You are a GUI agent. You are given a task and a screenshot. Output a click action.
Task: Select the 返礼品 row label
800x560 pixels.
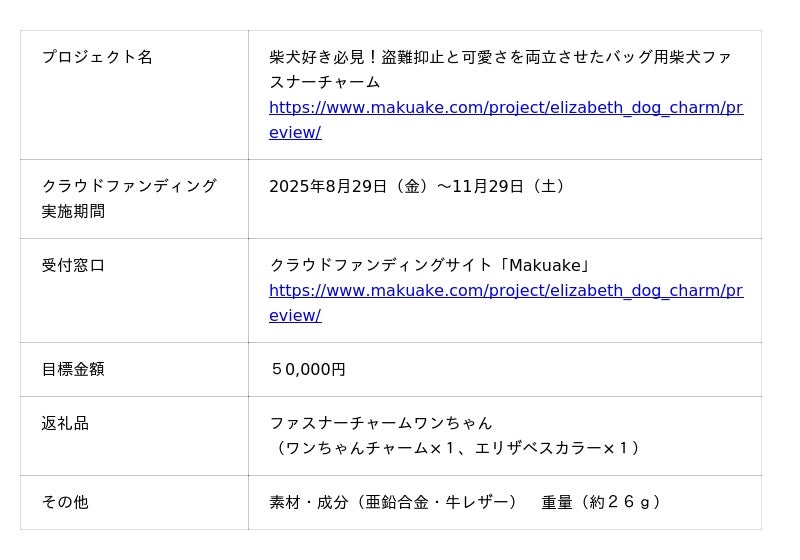tap(65, 423)
